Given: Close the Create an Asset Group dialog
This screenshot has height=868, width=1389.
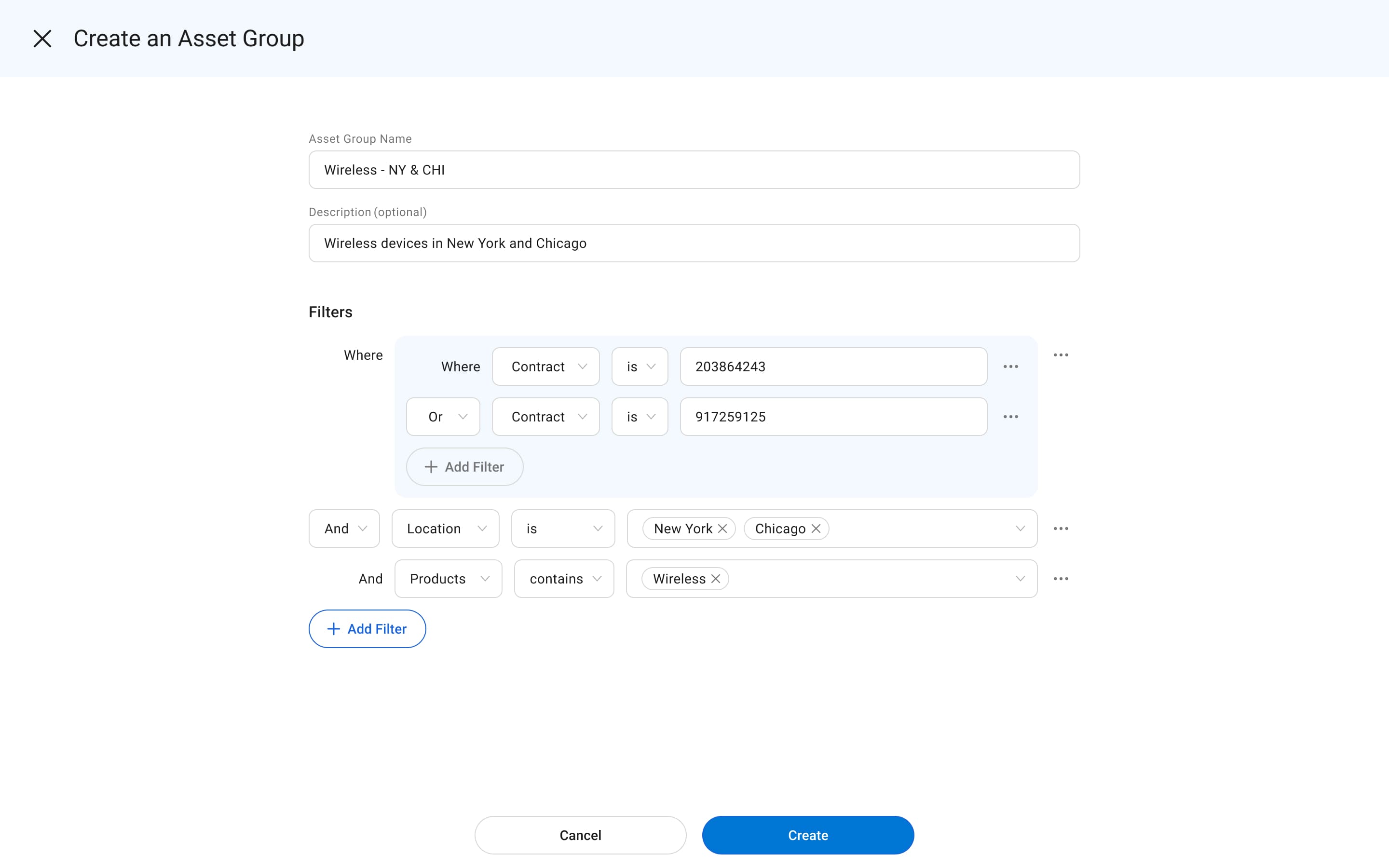Looking at the screenshot, I should coord(42,39).
